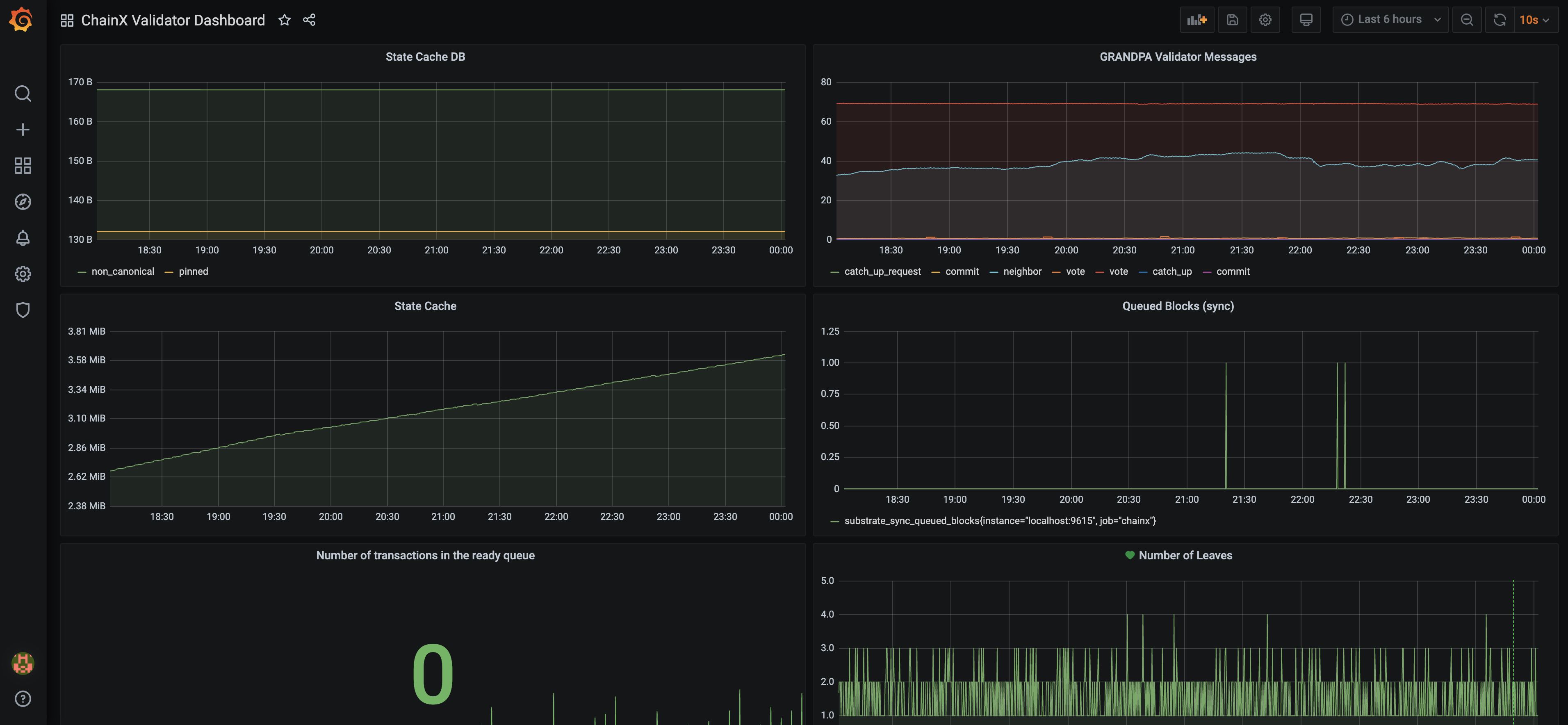Image resolution: width=1568 pixels, height=725 pixels.
Task: Click the pinned legend color line
Action: pyautogui.click(x=169, y=272)
